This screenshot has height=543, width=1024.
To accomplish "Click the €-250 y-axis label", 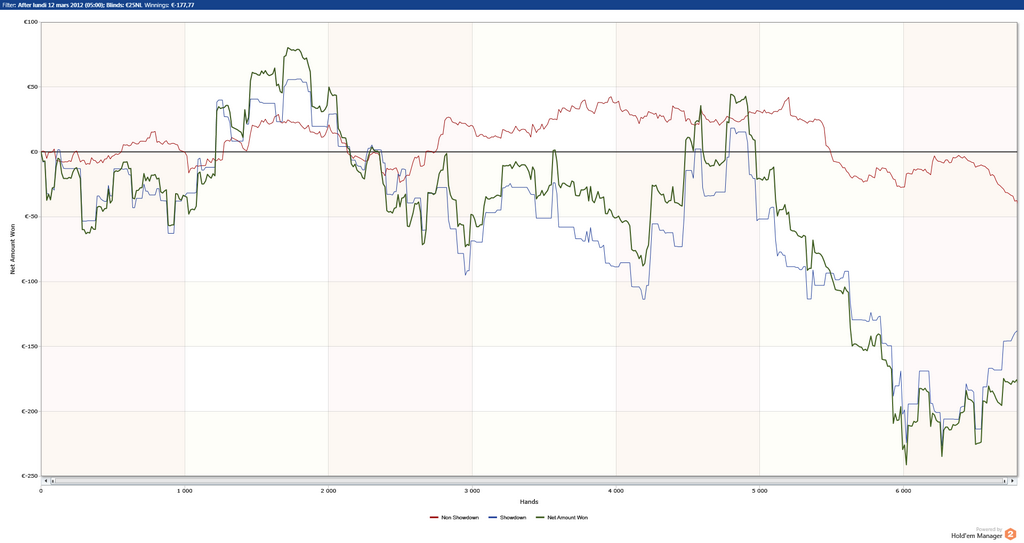I will 30,476.
